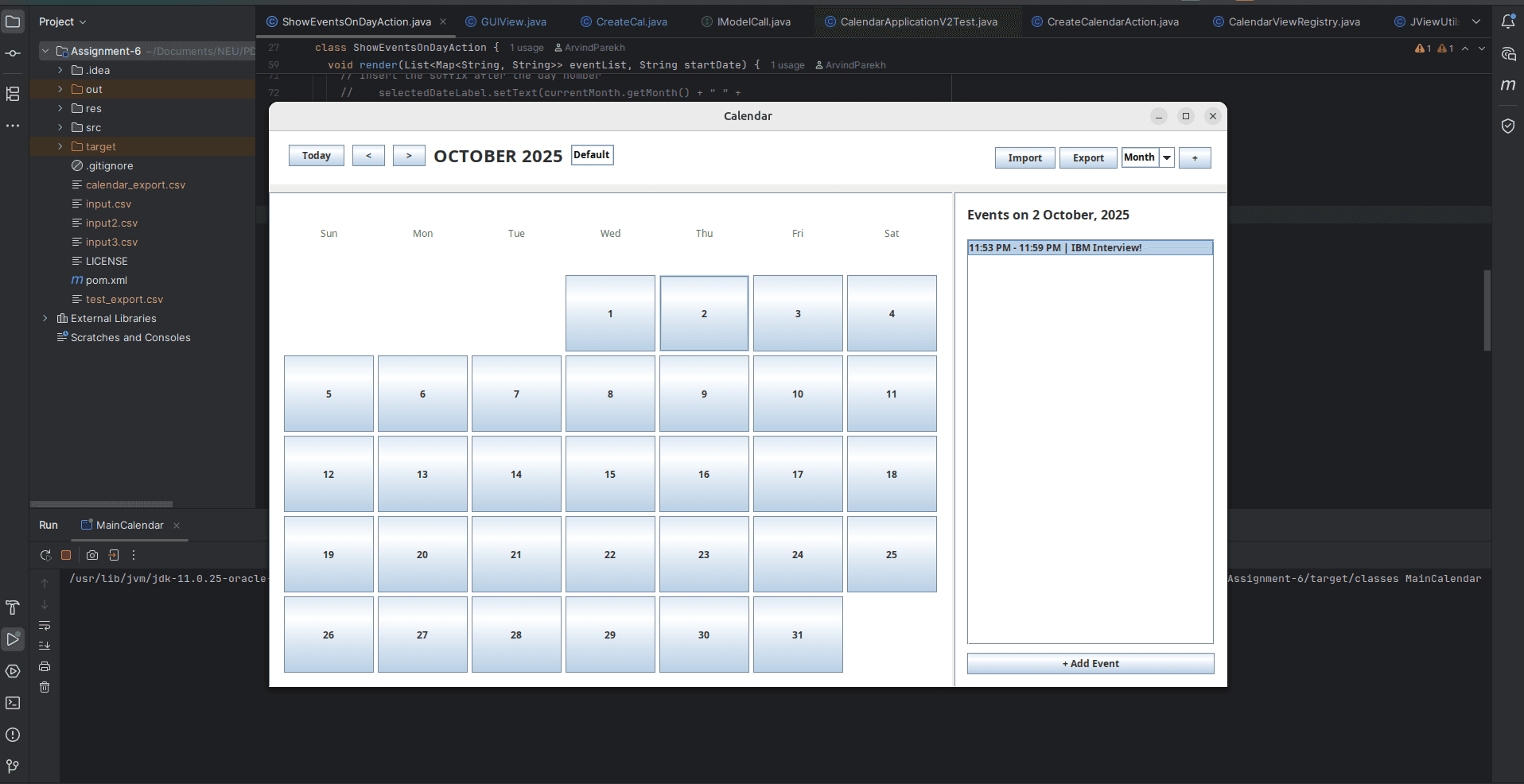Clear the Run console with trash icon
This screenshot has width=1524, height=784.
[x=44, y=688]
